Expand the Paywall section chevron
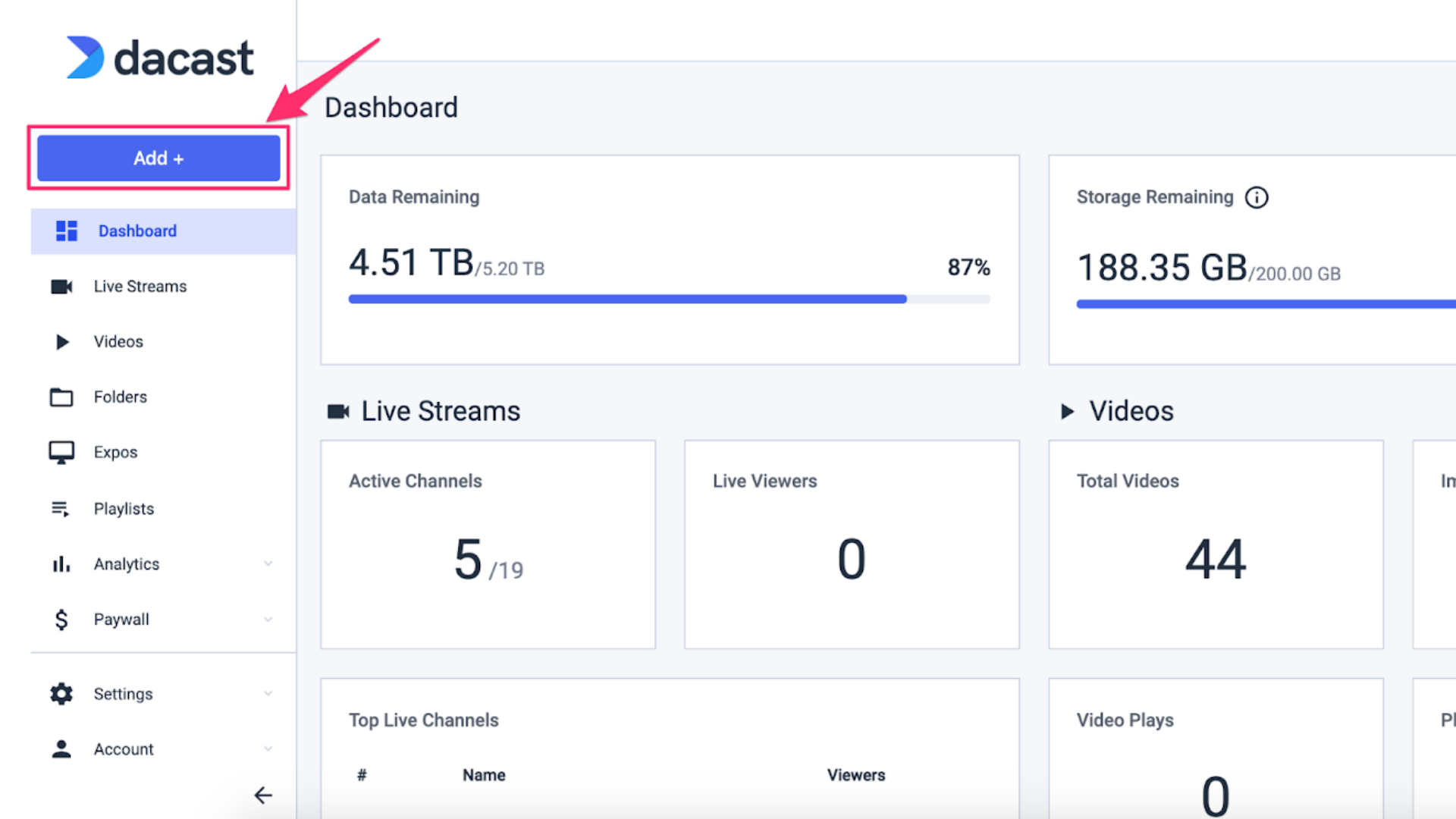The height and width of the screenshot is (819, 1456). coord(268,619)
